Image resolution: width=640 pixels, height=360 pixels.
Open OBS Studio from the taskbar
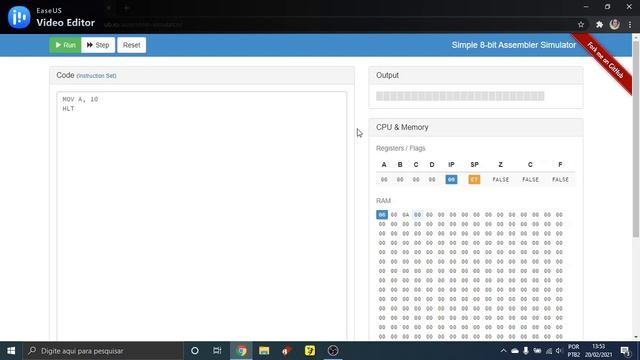tap(333, 351)
